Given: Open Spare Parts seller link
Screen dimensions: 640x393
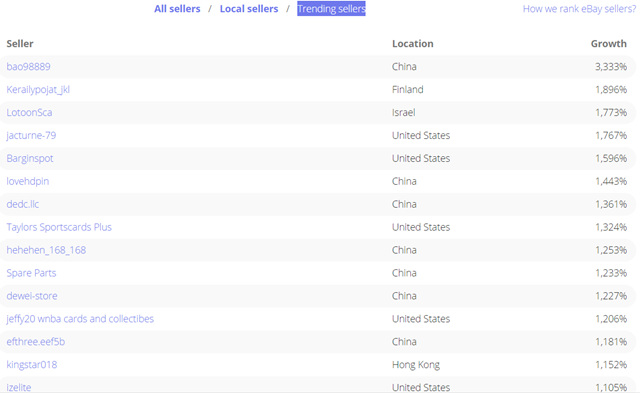Looking at the screenshot, I should [x=31, y=273].
